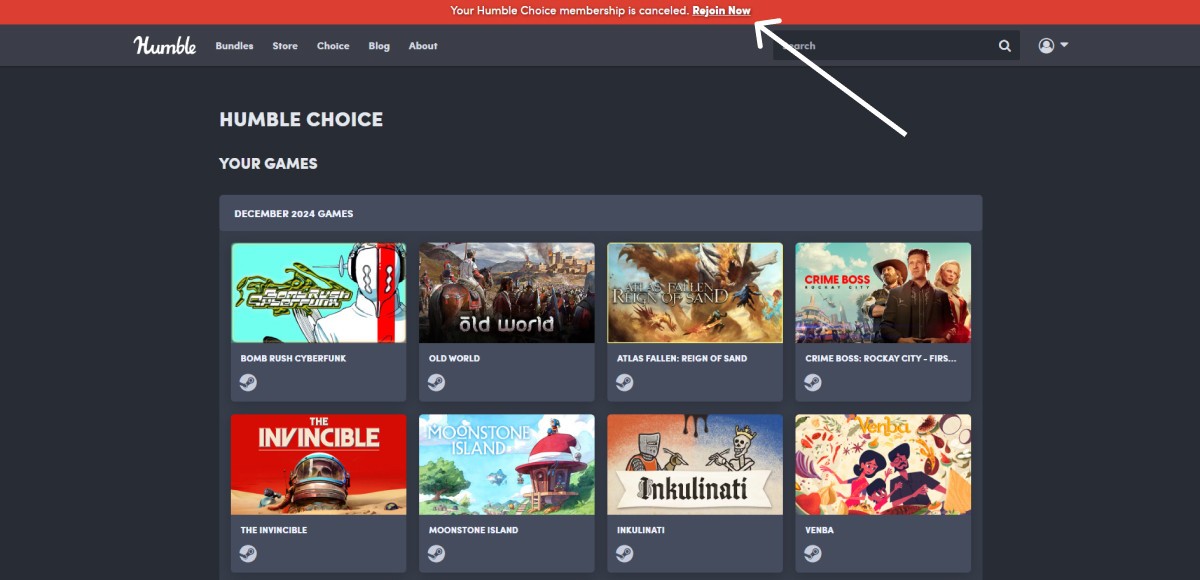Open the Blog link in navigation
The image size is (1200, 580).
point(379,46)
